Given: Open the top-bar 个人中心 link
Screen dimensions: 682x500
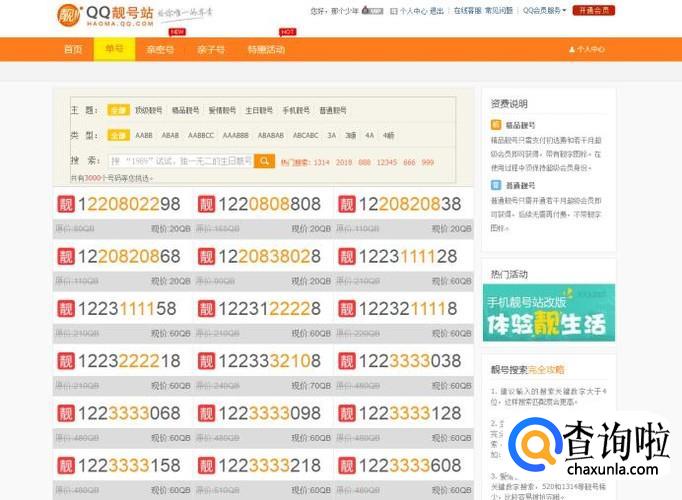Looking at the screenshot, I should pos(414,11).
